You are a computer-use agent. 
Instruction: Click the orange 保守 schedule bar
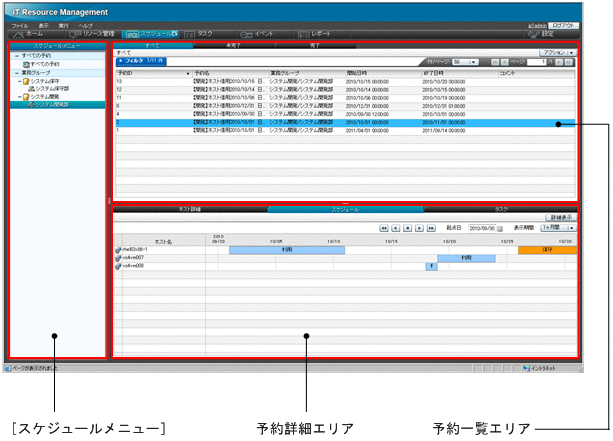coord(547,250)
